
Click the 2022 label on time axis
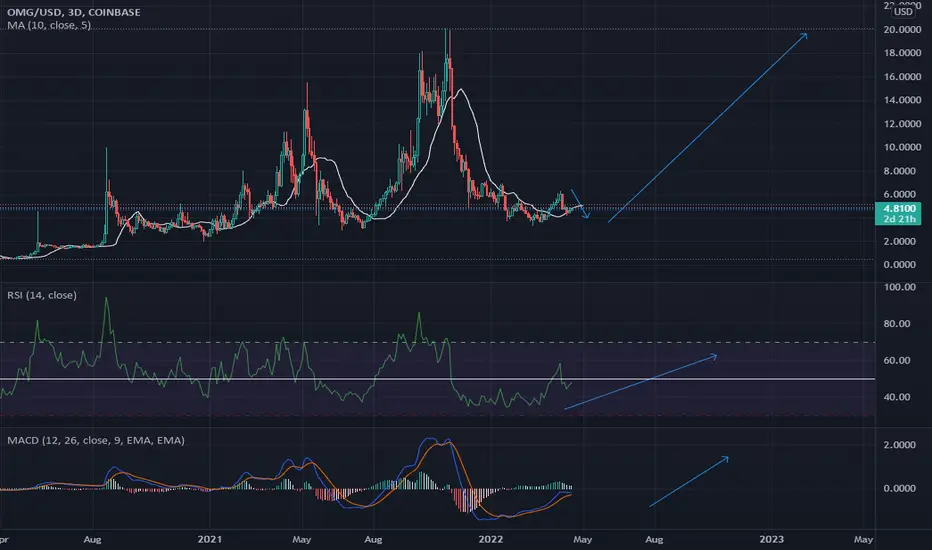click(x=491, y=539)
